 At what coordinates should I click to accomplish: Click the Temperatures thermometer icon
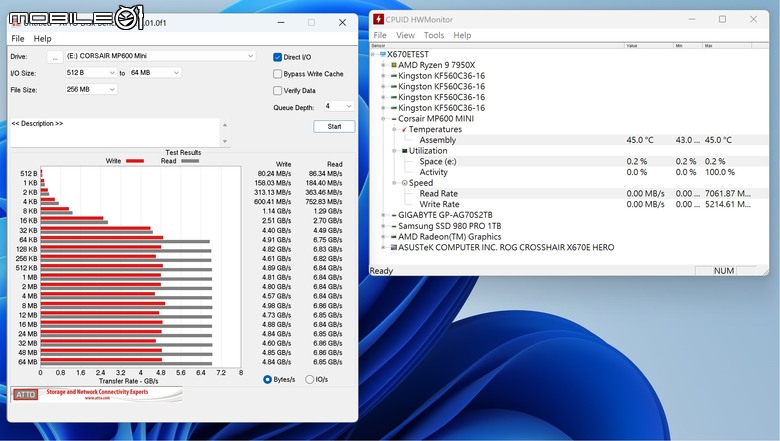[x=404, y=129]
